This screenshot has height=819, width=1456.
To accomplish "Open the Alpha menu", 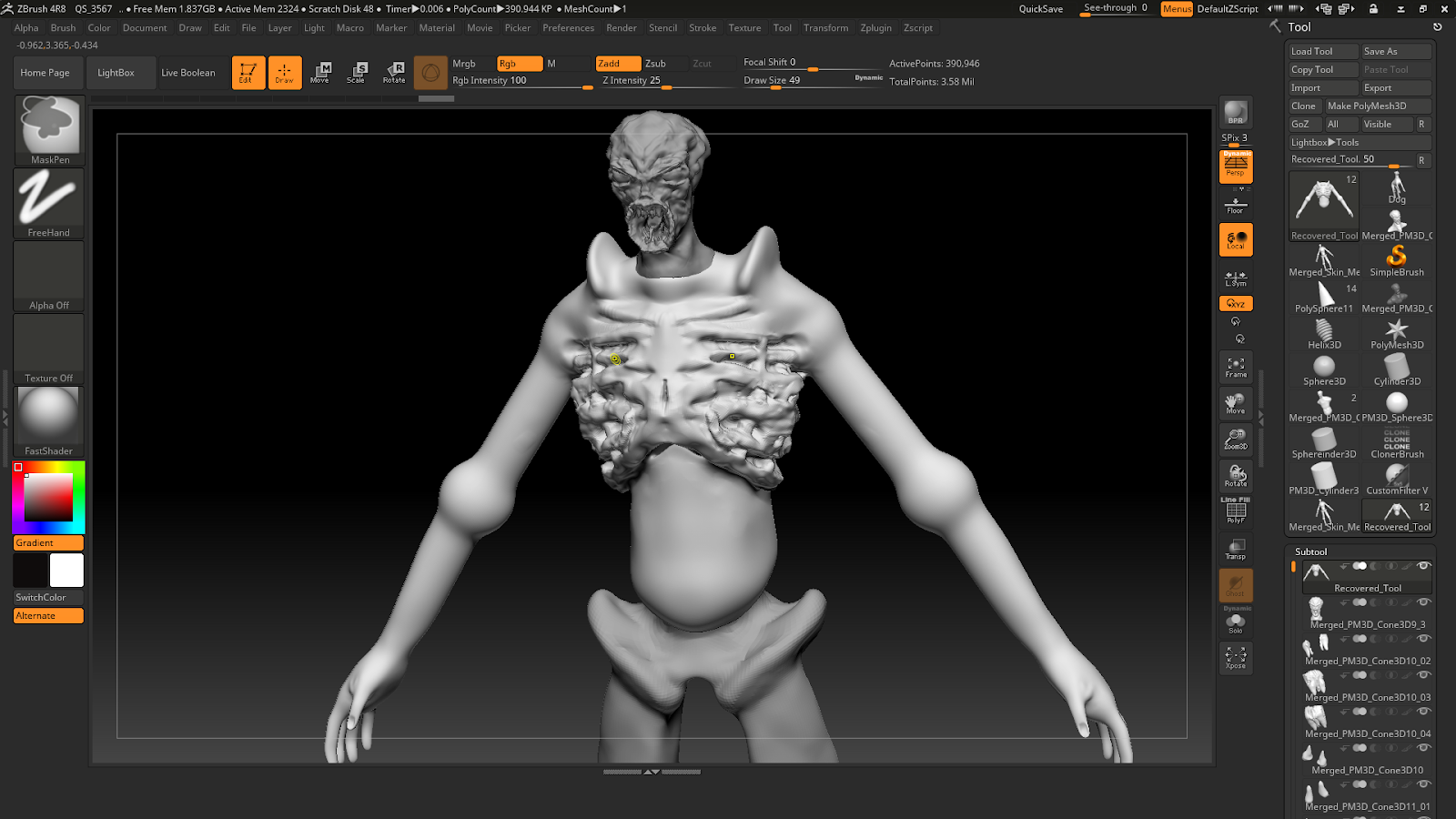I will tap(26, 28).
